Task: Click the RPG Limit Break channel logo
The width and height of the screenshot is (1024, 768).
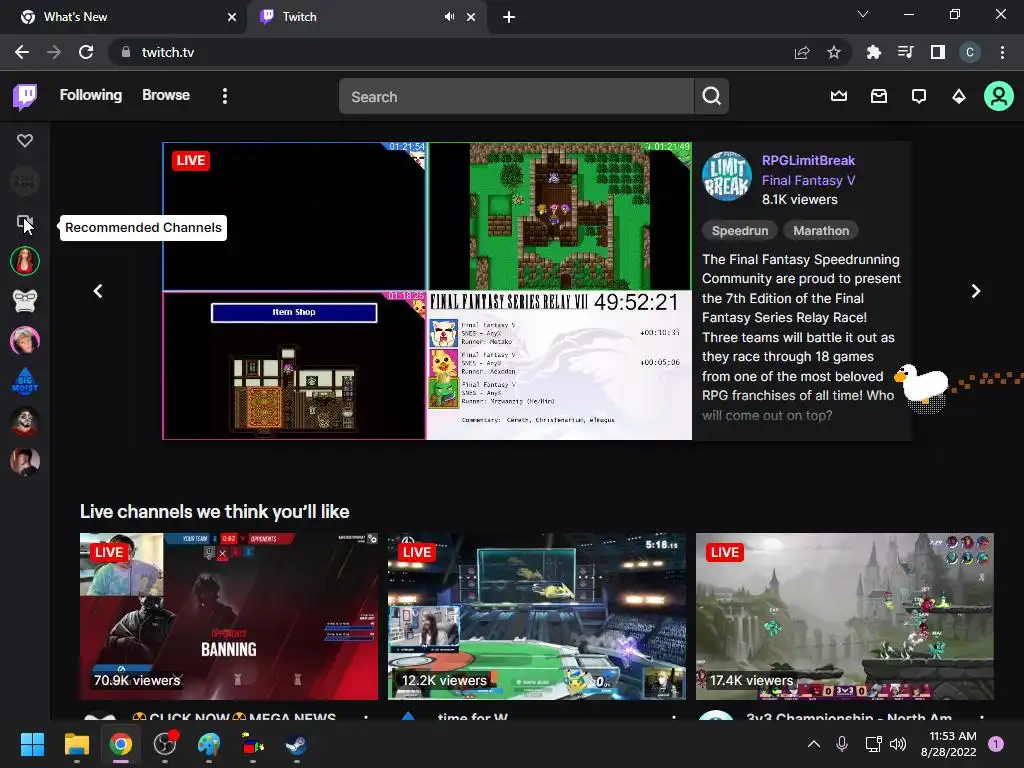Action: [726, 176]
